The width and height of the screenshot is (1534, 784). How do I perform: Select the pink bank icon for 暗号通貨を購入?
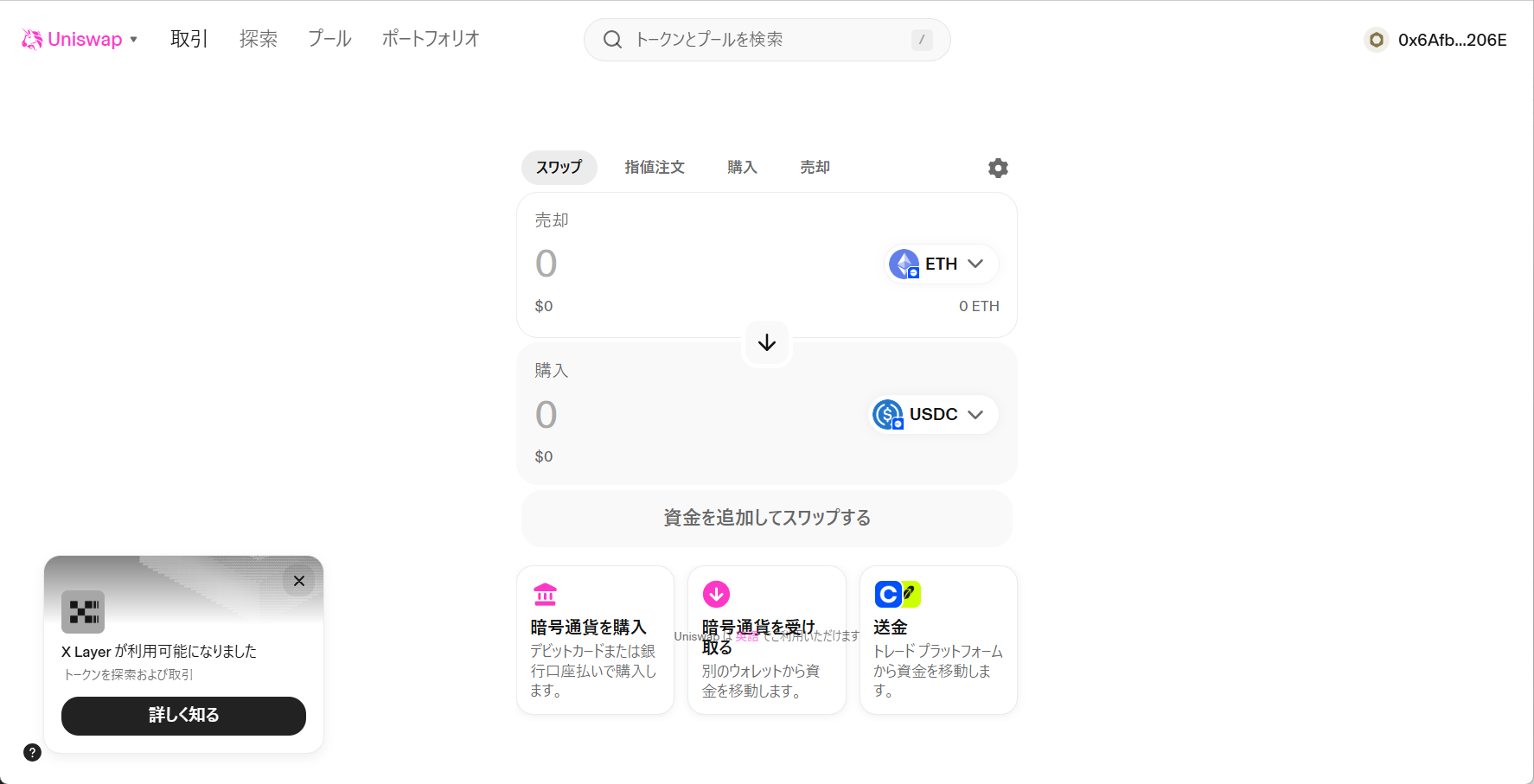tap(545, 594)
